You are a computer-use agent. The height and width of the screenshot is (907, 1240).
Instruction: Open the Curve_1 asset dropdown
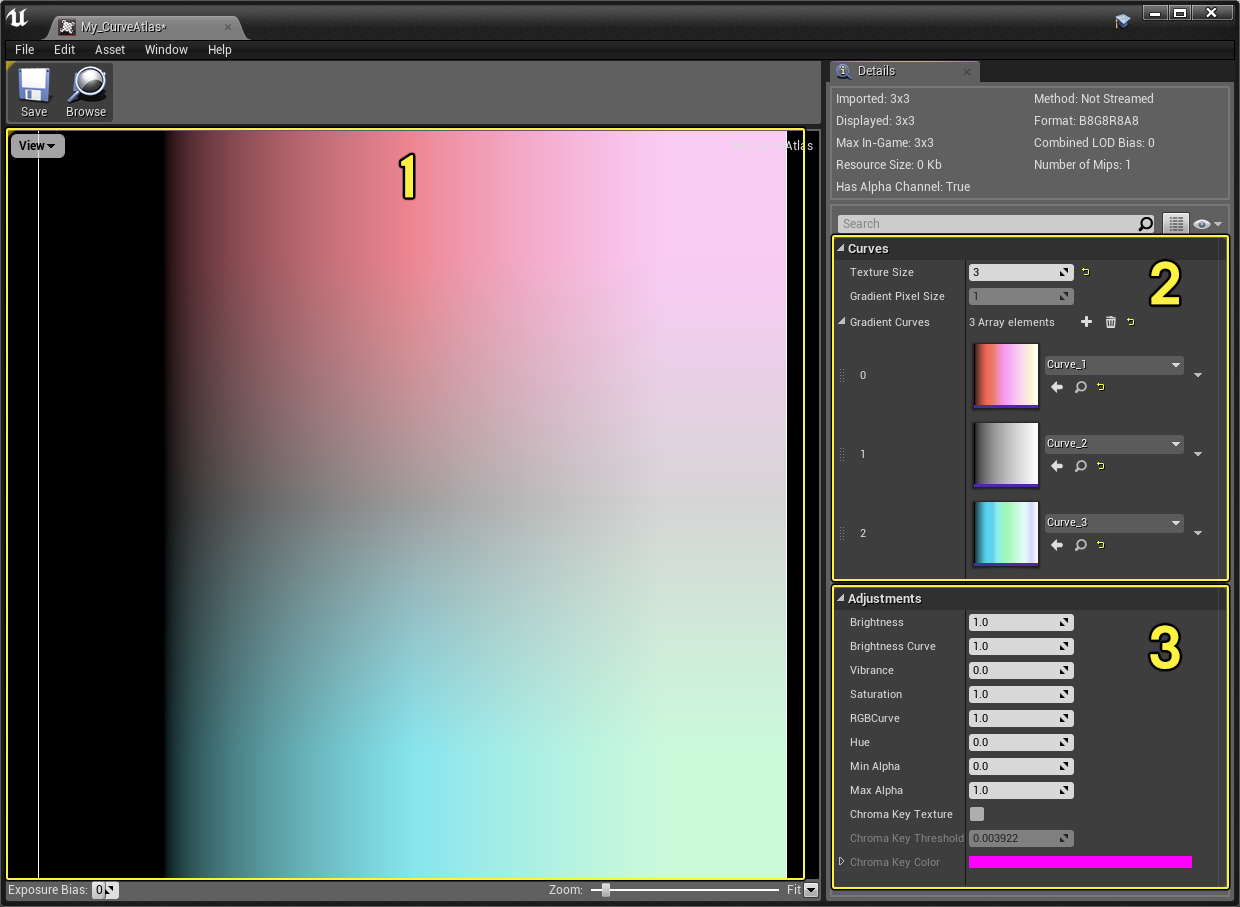coord(1114,365)
